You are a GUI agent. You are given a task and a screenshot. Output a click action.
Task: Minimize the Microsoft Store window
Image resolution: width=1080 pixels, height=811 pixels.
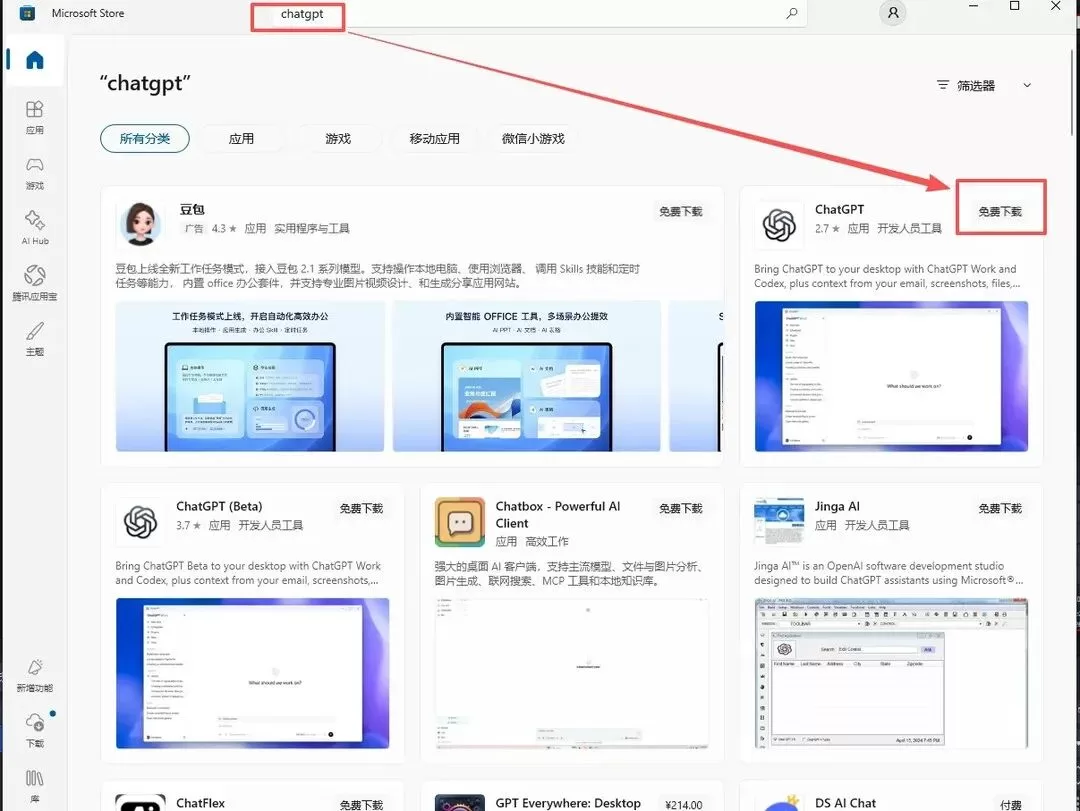(973, 6)
